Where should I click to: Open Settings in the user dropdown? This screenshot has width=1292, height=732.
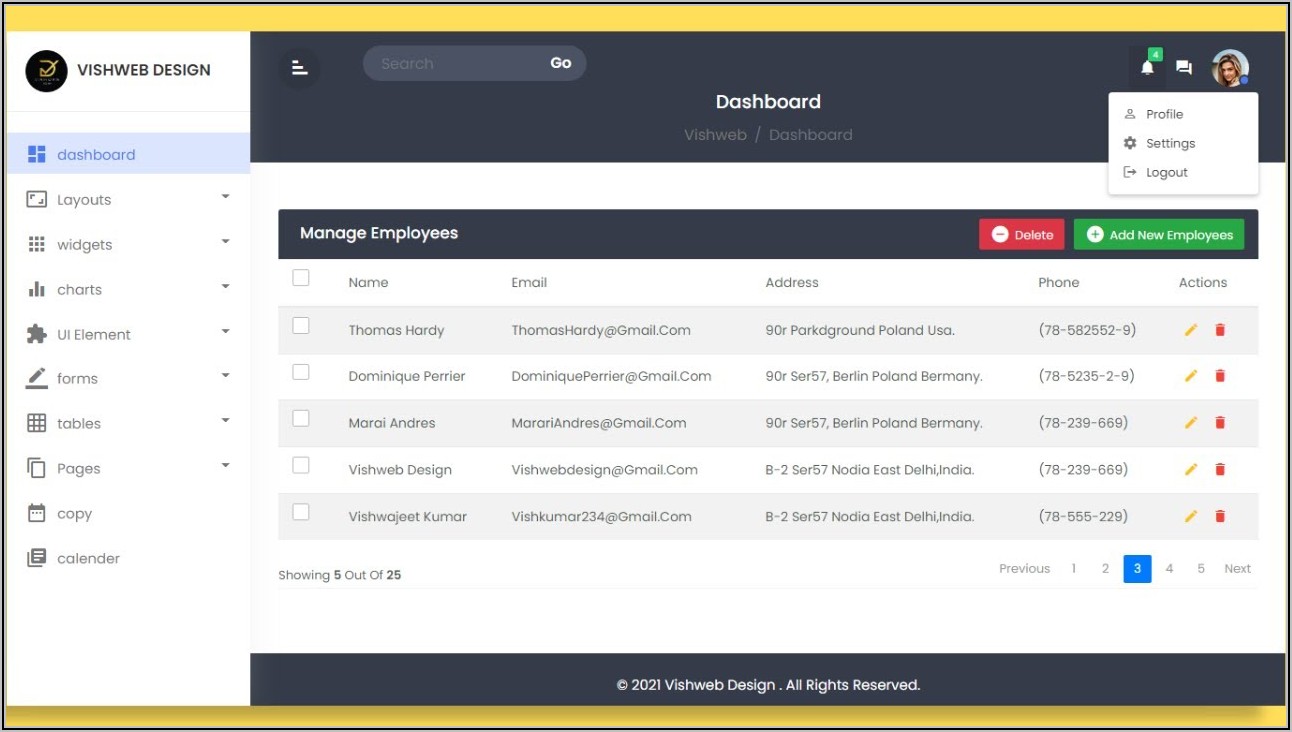coord(1170,144)
